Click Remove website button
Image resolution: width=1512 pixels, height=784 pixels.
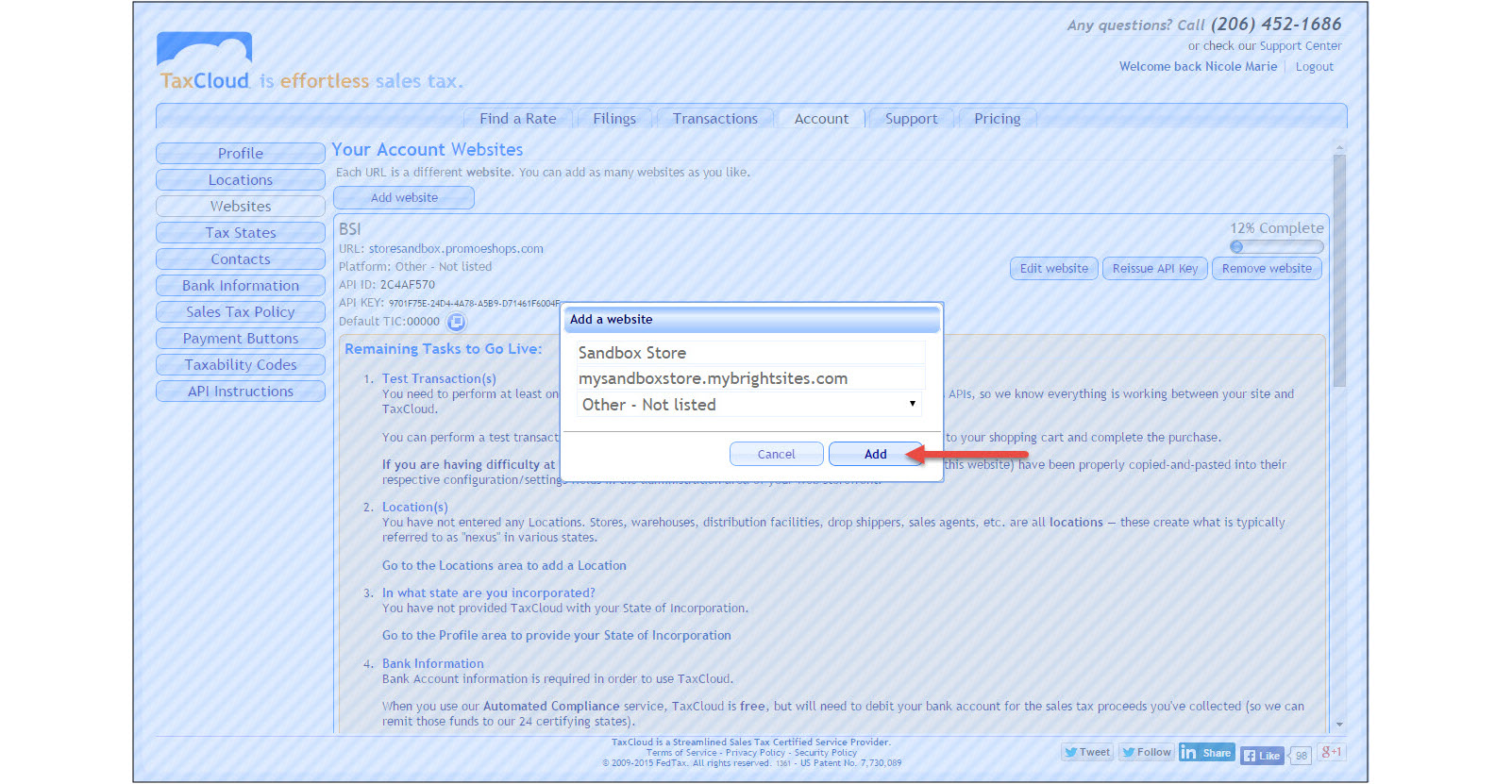coord(1267,269)
